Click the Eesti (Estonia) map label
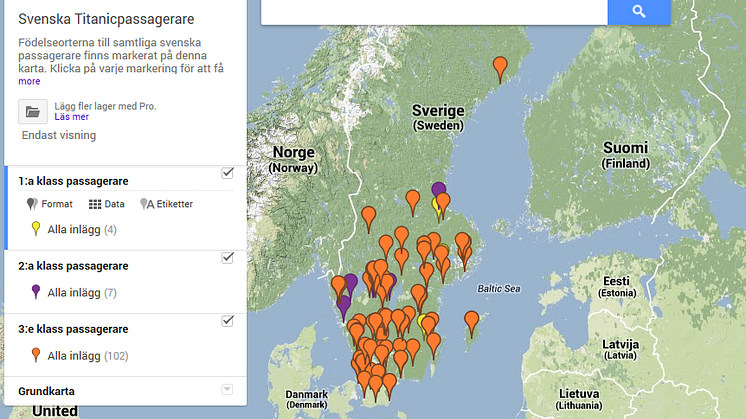 617,286
